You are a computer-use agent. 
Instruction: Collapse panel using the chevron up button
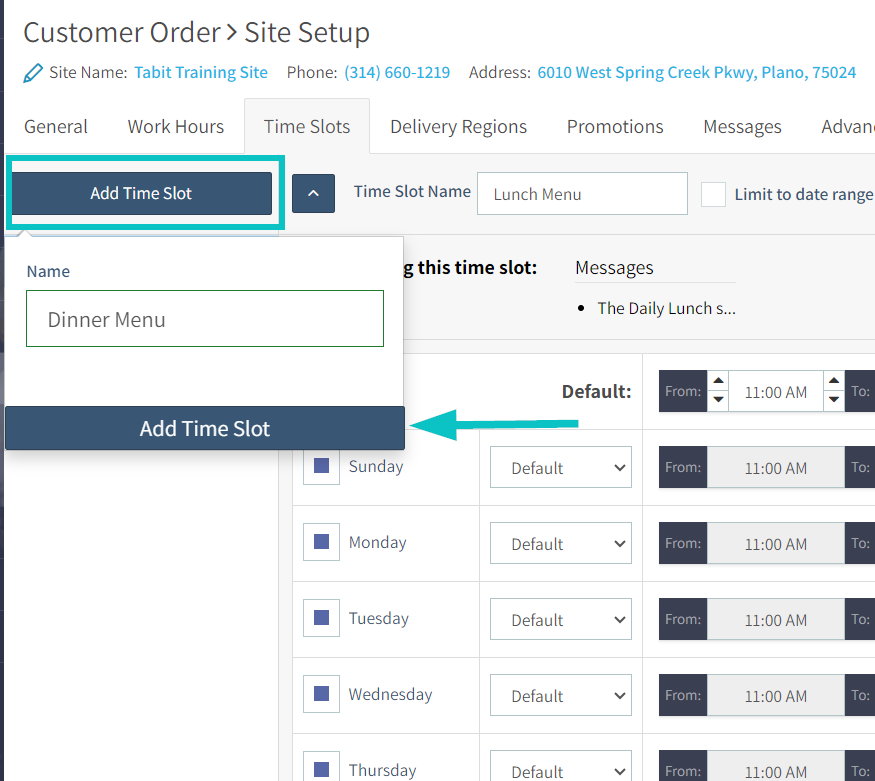[x=313, y=193]
